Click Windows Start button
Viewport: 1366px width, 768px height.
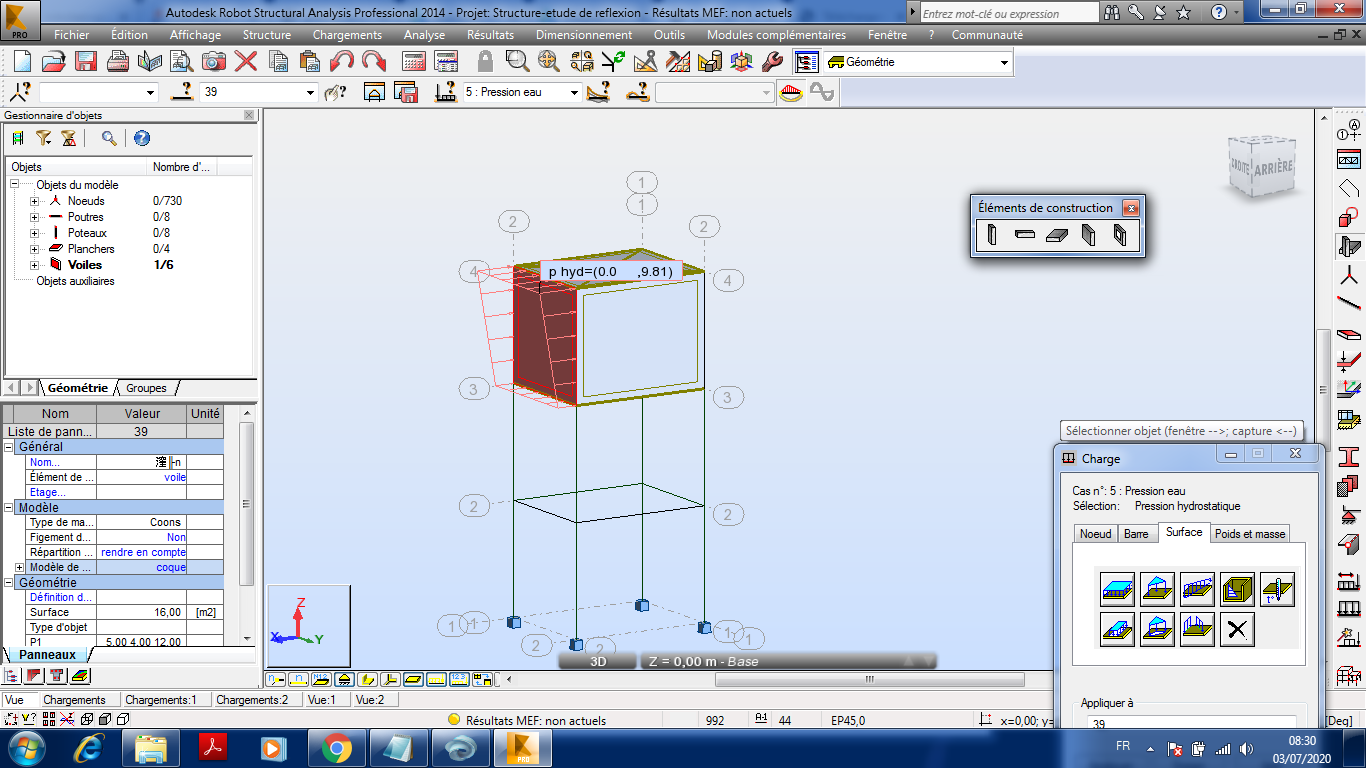[x=26, y=747]
